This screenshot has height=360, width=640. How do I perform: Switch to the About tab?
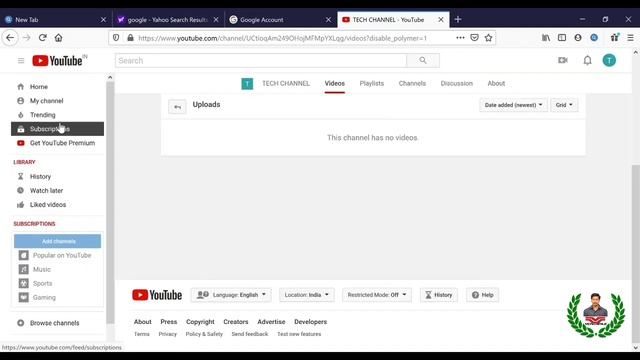496,84
